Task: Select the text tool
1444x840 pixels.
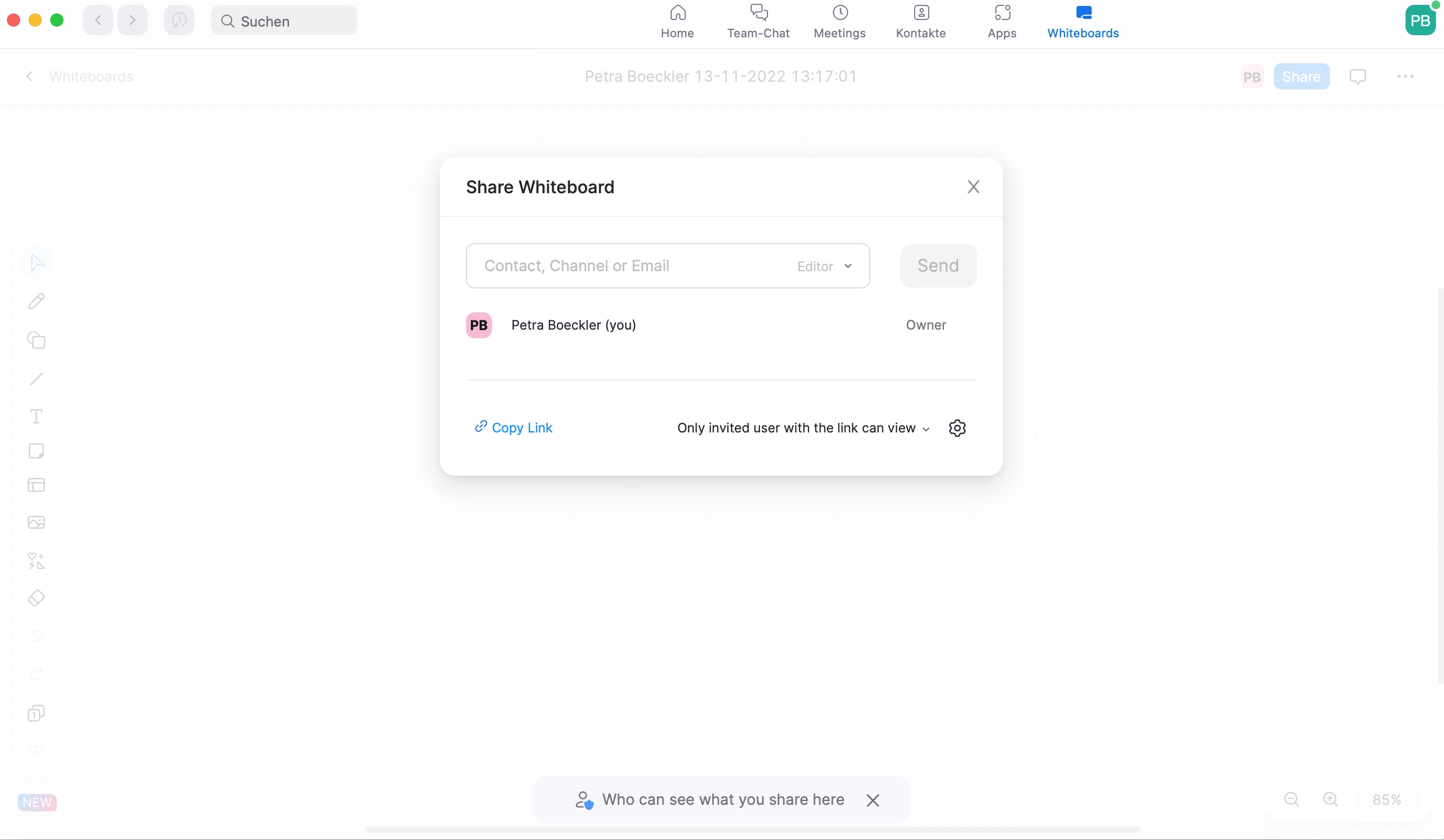Action: point(36,416)
